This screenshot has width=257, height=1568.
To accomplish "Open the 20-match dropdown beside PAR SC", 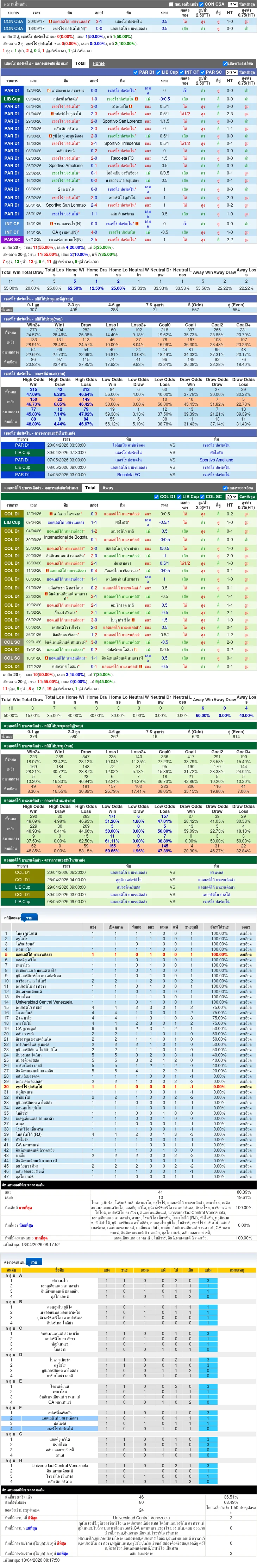I will point(231,72).
